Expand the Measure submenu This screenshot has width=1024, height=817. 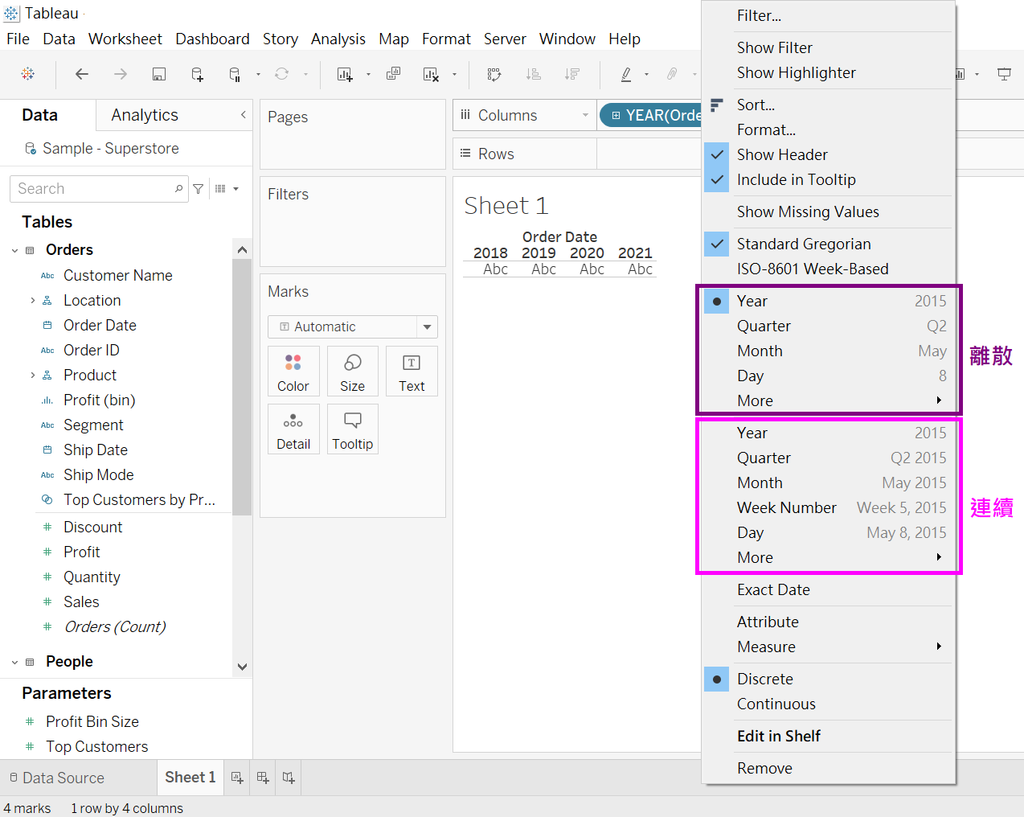828,647
